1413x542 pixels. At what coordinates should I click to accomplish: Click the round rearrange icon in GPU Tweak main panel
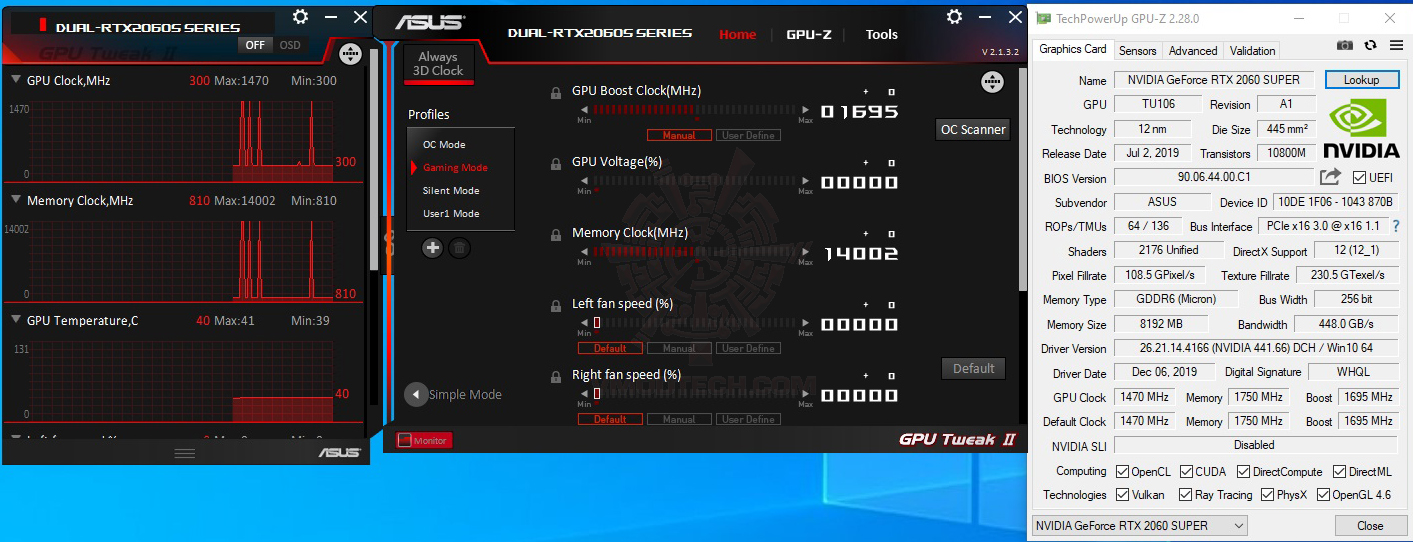click(x=992, y=82)
